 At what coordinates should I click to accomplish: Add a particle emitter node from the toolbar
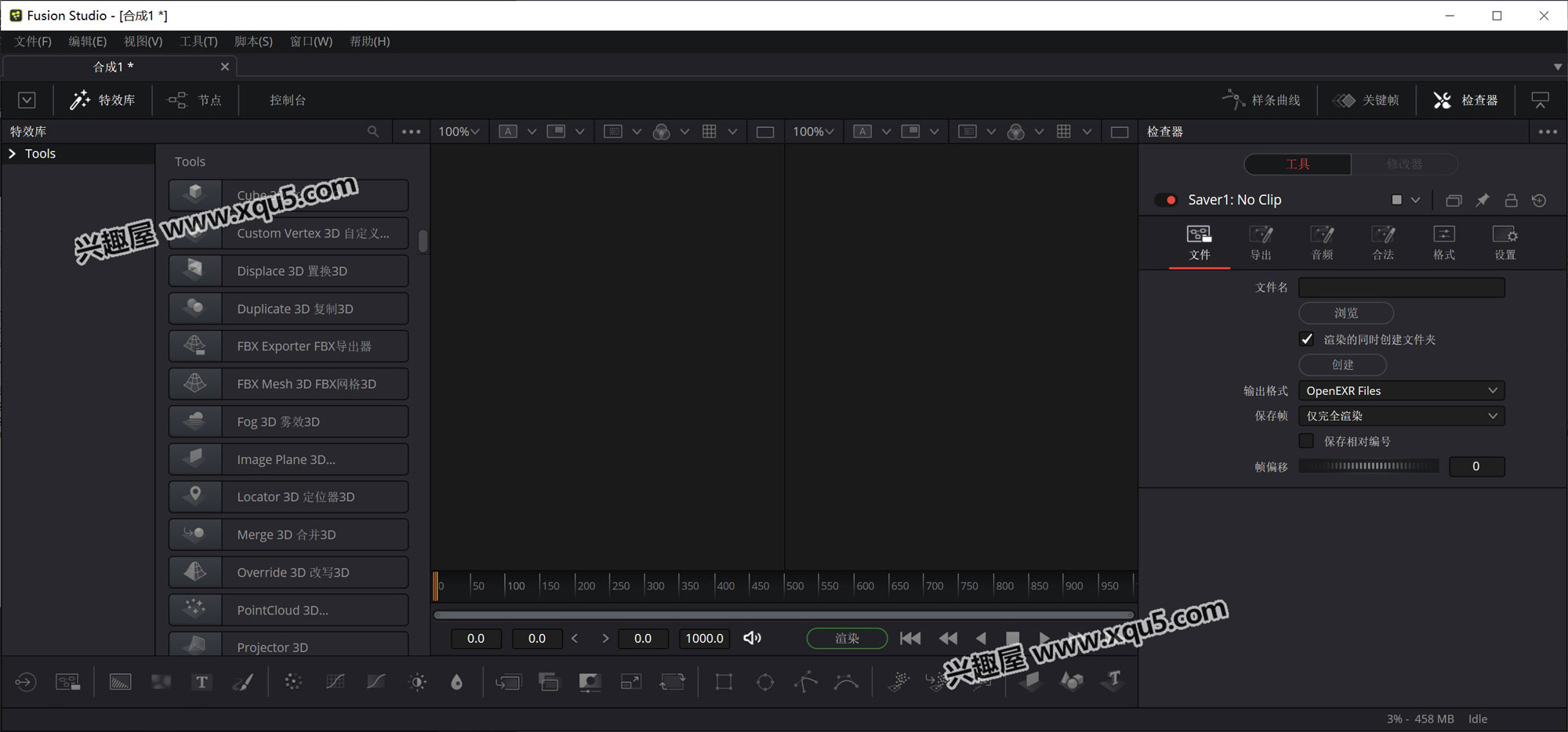coord(899,682)
